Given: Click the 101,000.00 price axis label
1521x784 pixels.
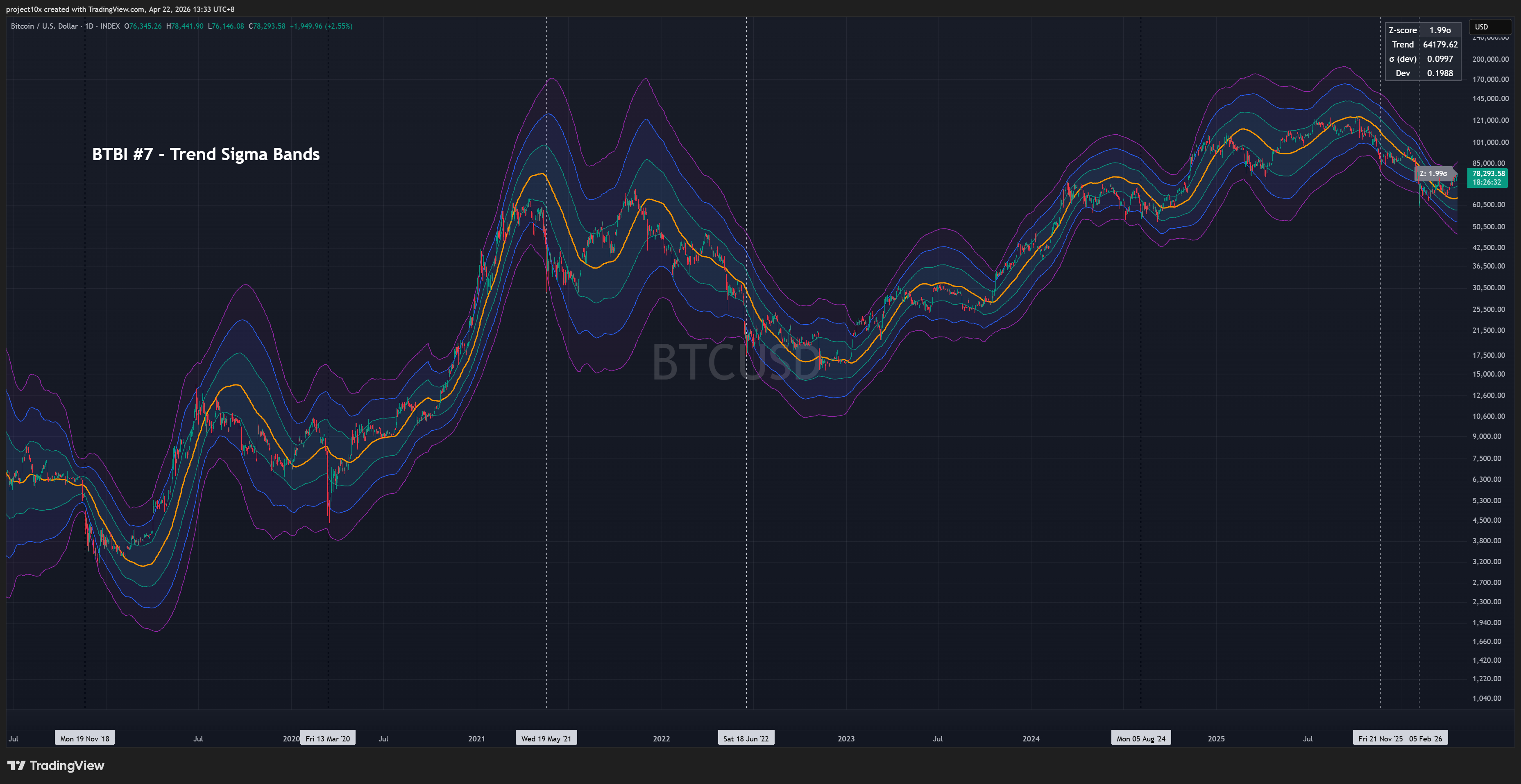Looking at the screenshot, I should pos(1490,142).
